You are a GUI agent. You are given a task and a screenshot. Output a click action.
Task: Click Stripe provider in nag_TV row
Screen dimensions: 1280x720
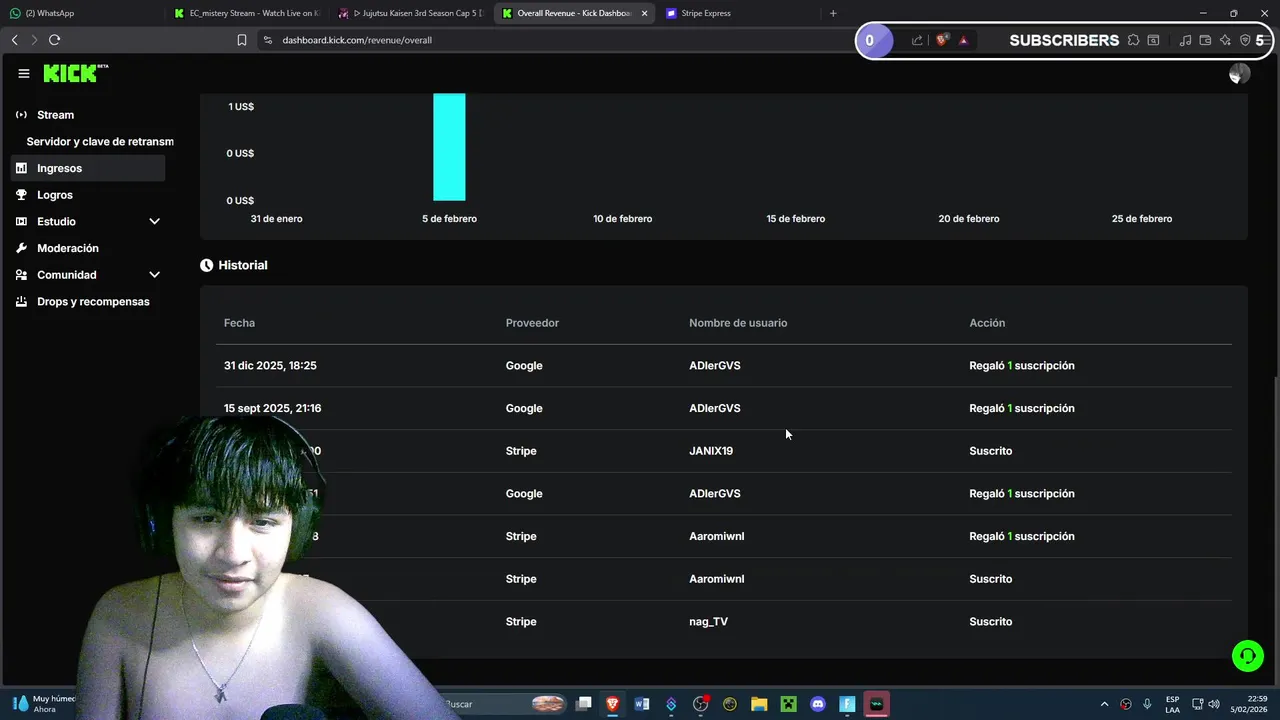(x=521, y=622)
